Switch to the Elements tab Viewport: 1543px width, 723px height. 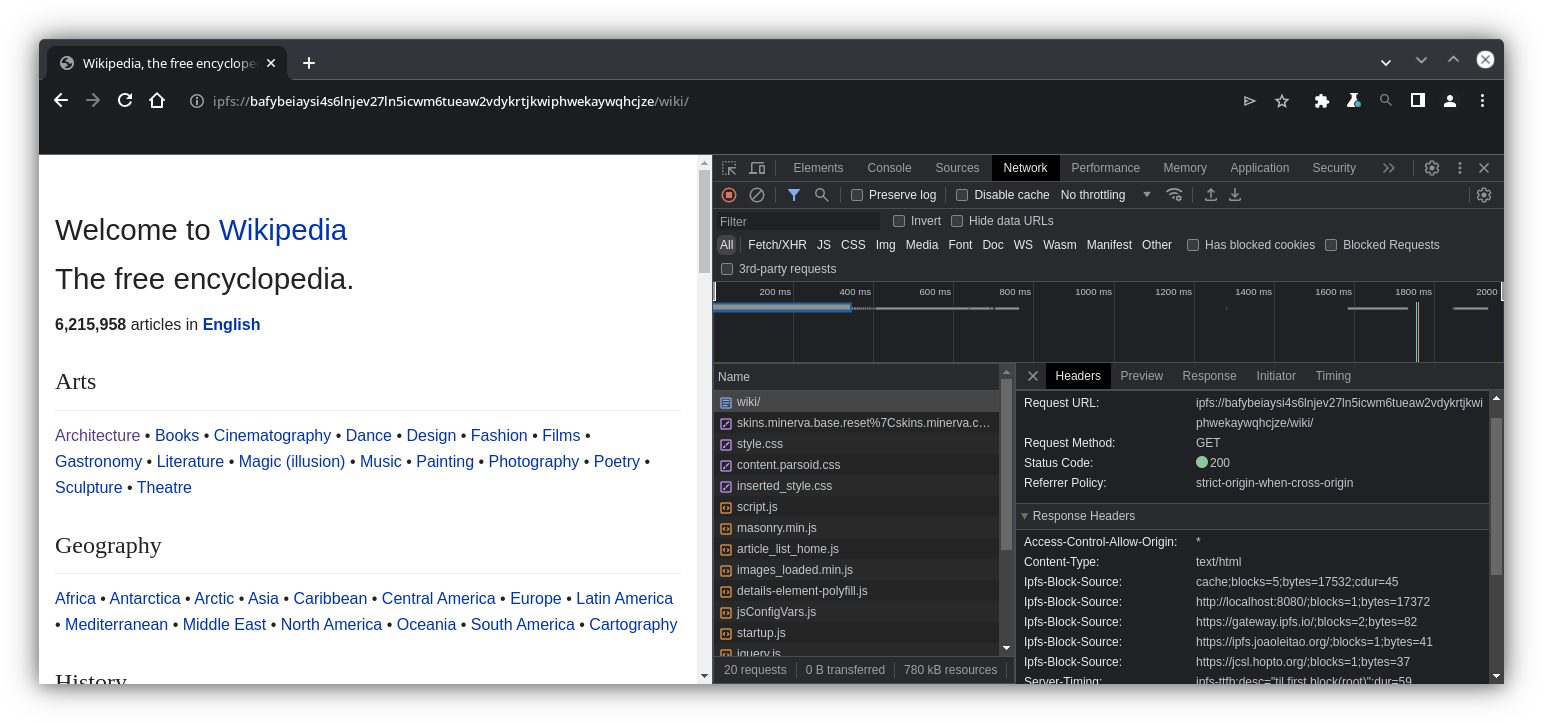tap(818, 168)
